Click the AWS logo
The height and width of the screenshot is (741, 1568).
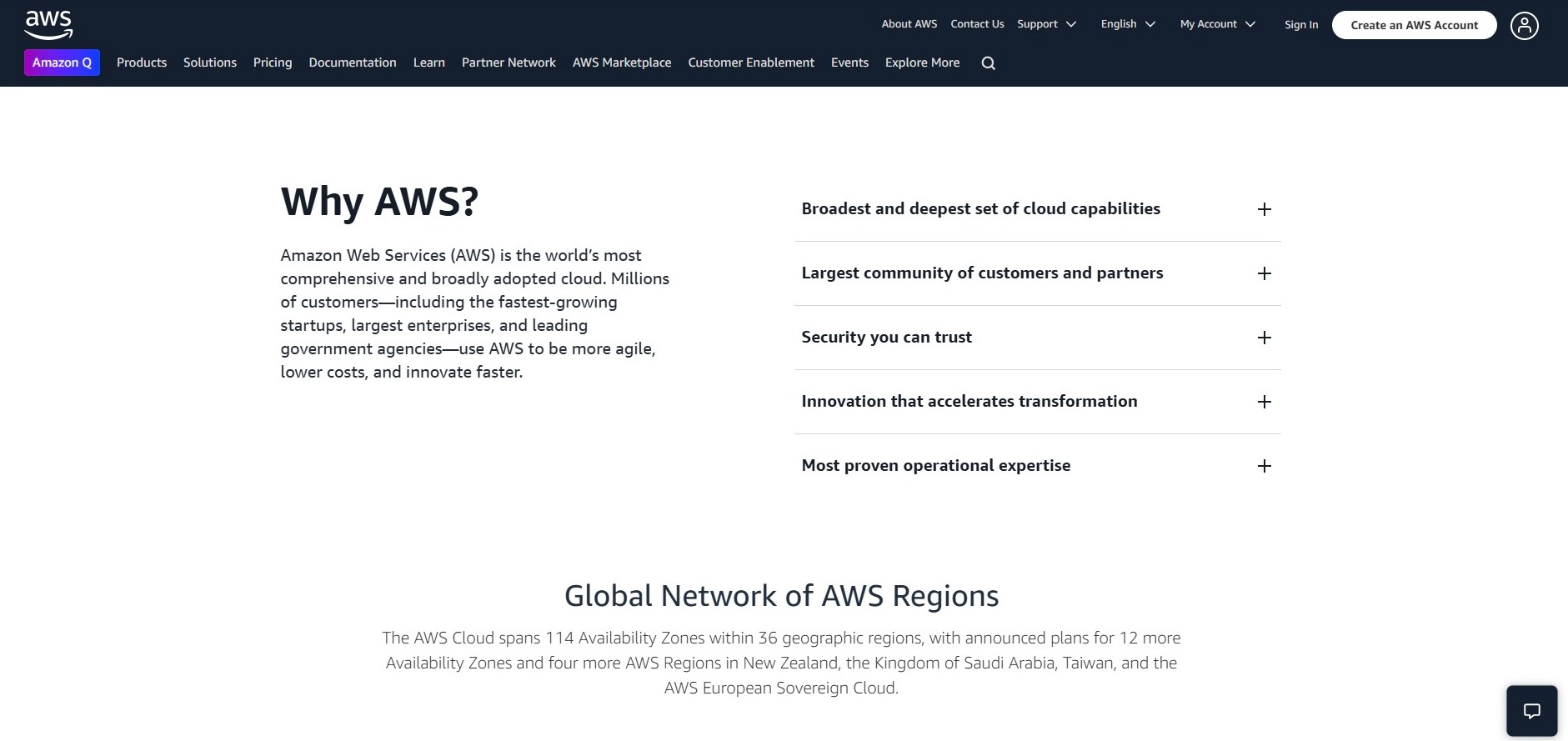tap(49, 25)
